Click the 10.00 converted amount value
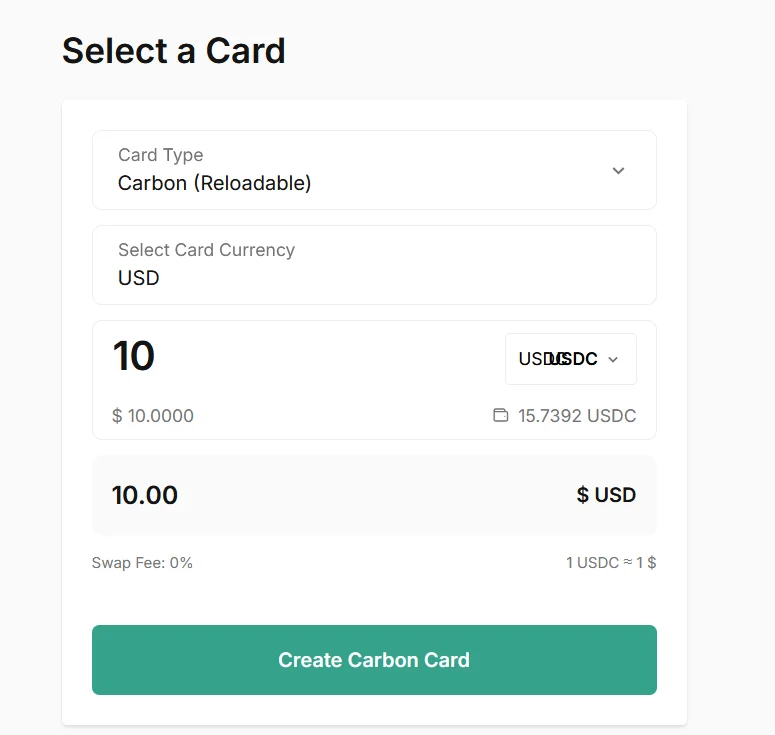 [x=145, y=495]
